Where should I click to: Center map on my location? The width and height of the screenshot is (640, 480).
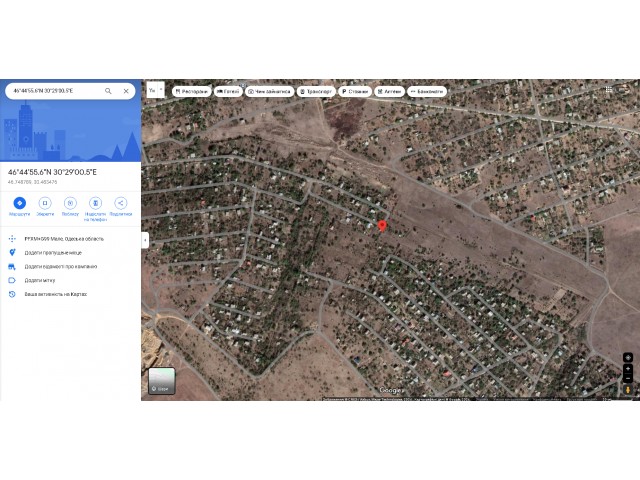point(628,358)
